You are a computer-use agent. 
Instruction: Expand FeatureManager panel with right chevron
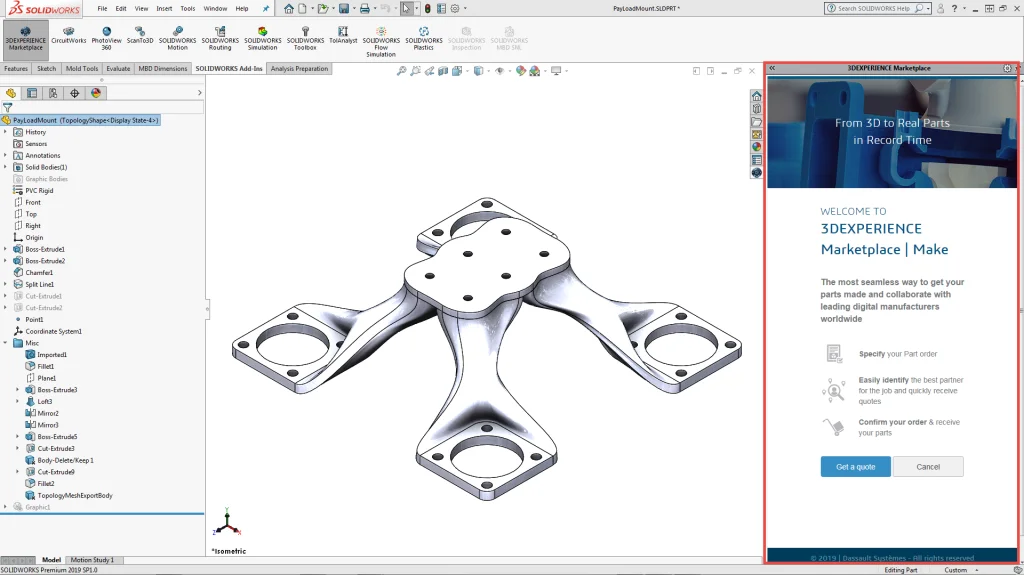[x=200, y=93]
